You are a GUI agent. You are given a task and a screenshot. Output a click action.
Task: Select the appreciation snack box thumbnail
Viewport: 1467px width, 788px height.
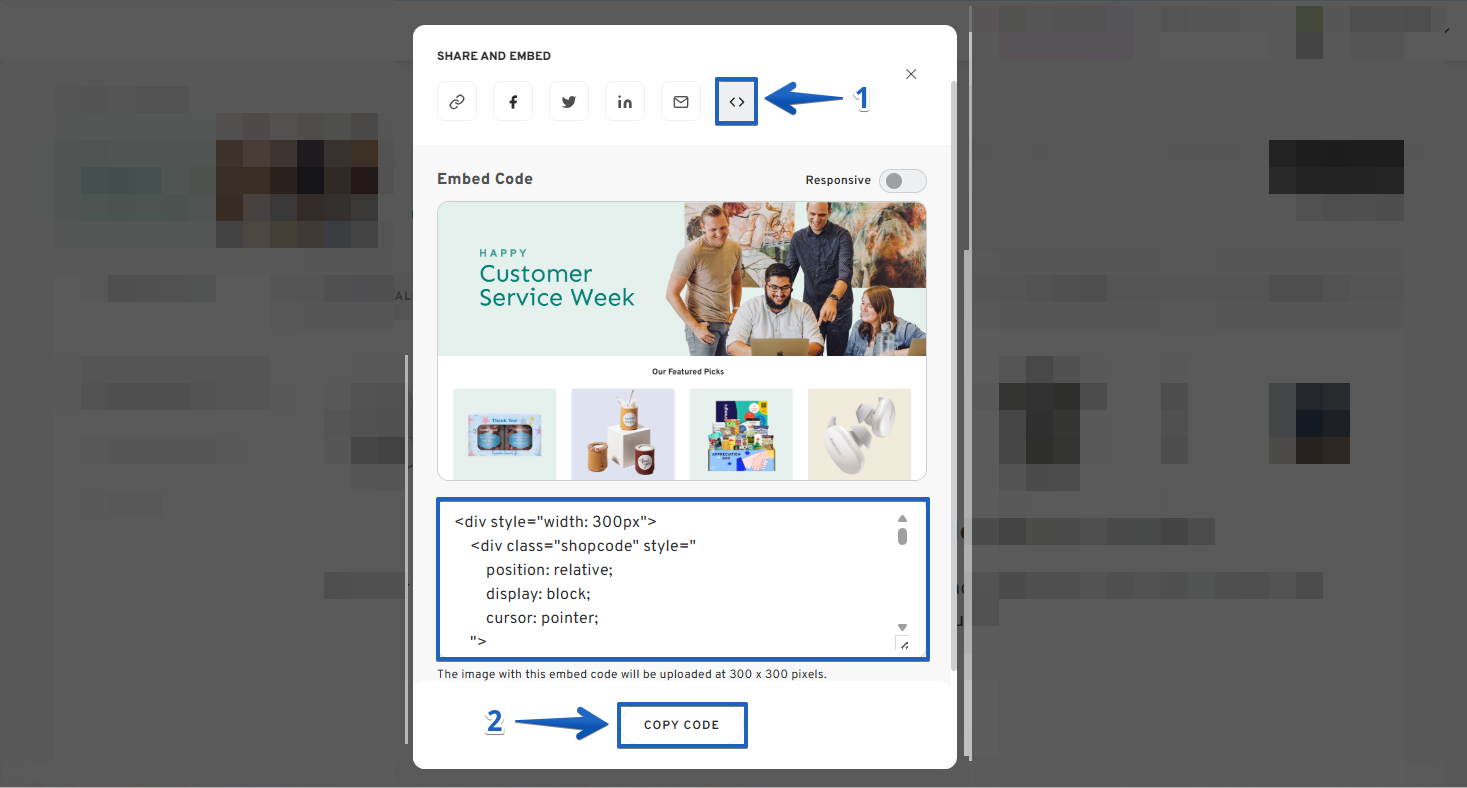[x=741, y=434]
